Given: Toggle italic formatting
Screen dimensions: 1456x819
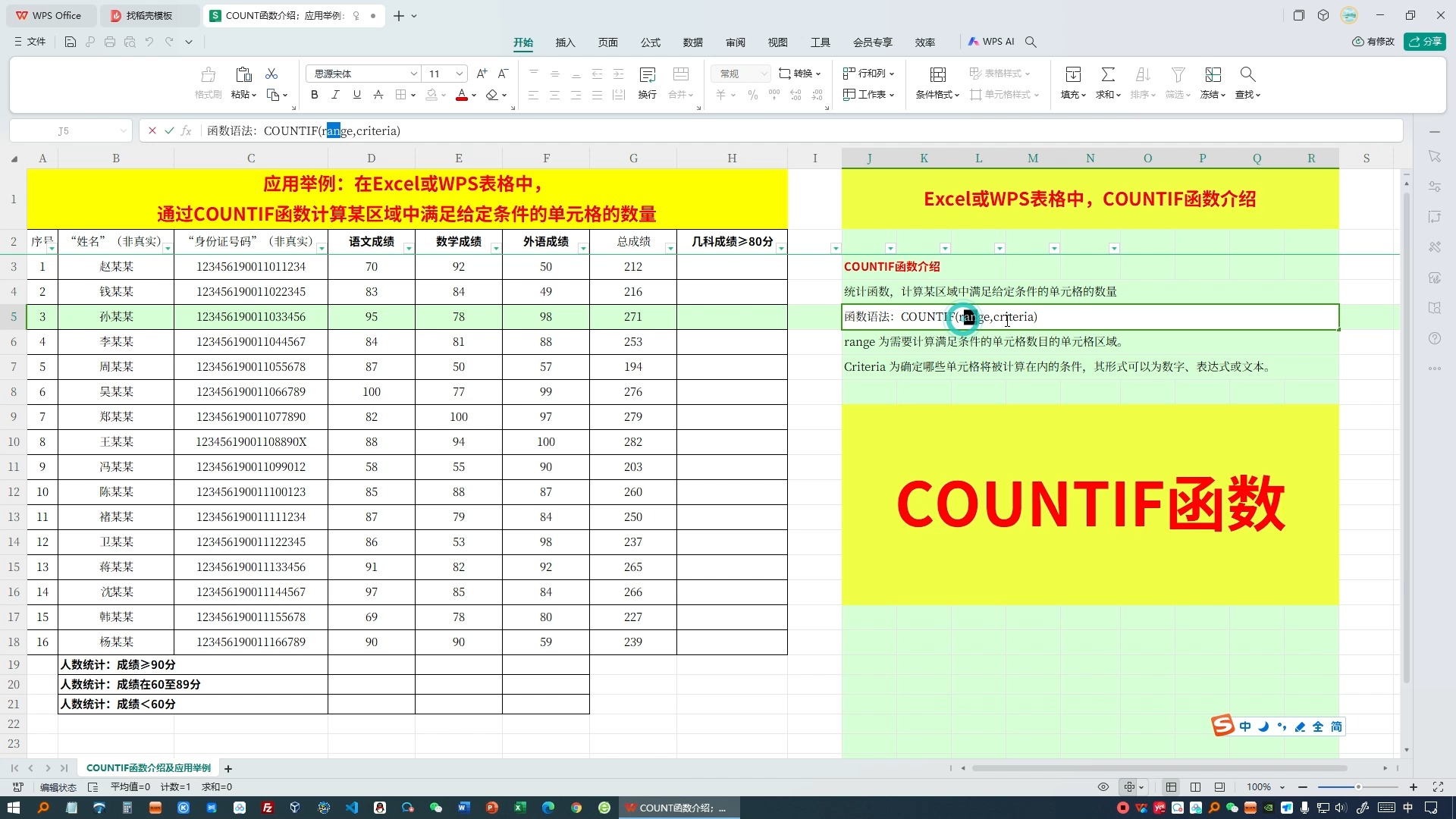Looking at the screenshot, I should pos(334,95).
